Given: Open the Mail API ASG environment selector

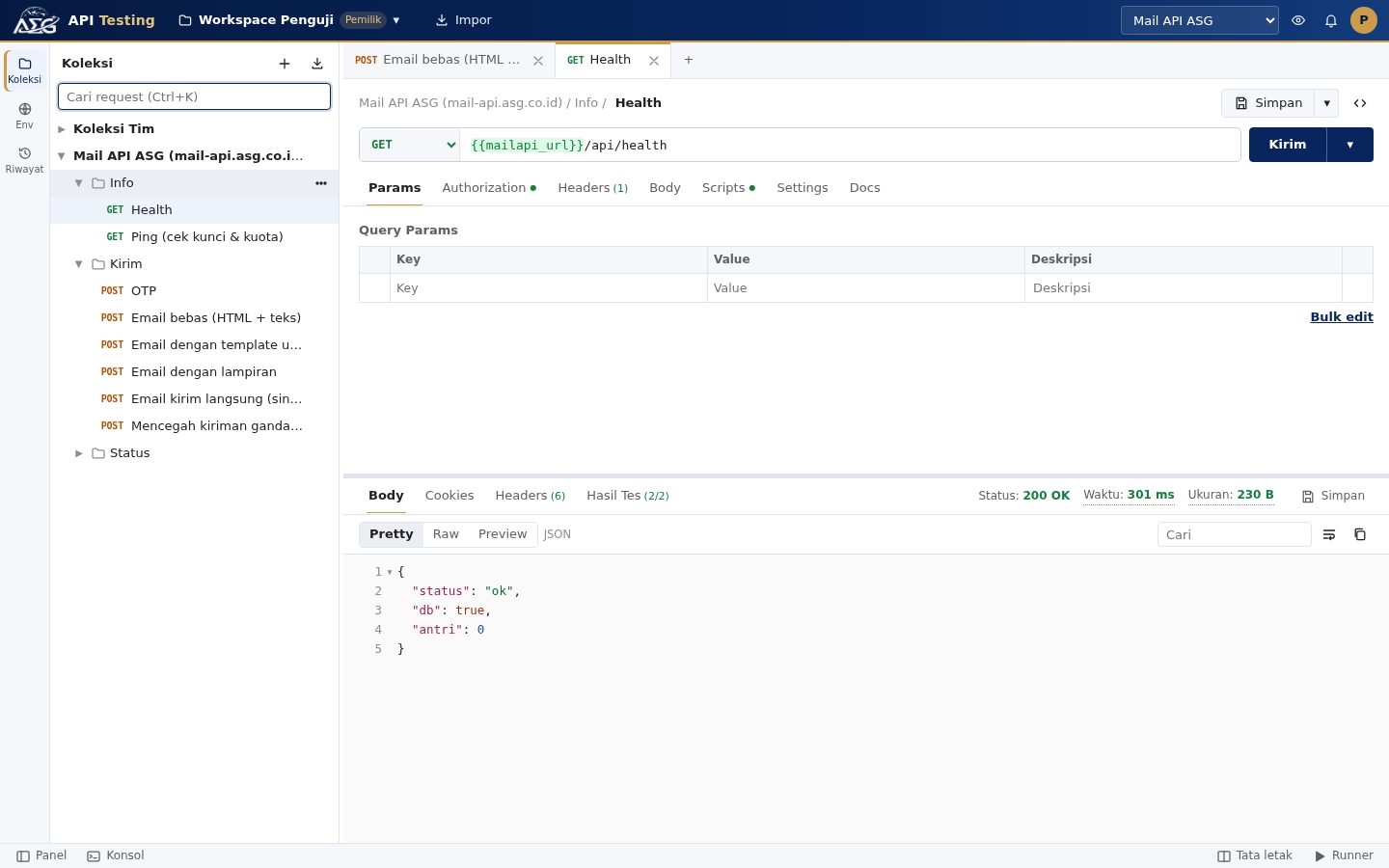Looking at the screenshot, I should (x=1200, y=20).
